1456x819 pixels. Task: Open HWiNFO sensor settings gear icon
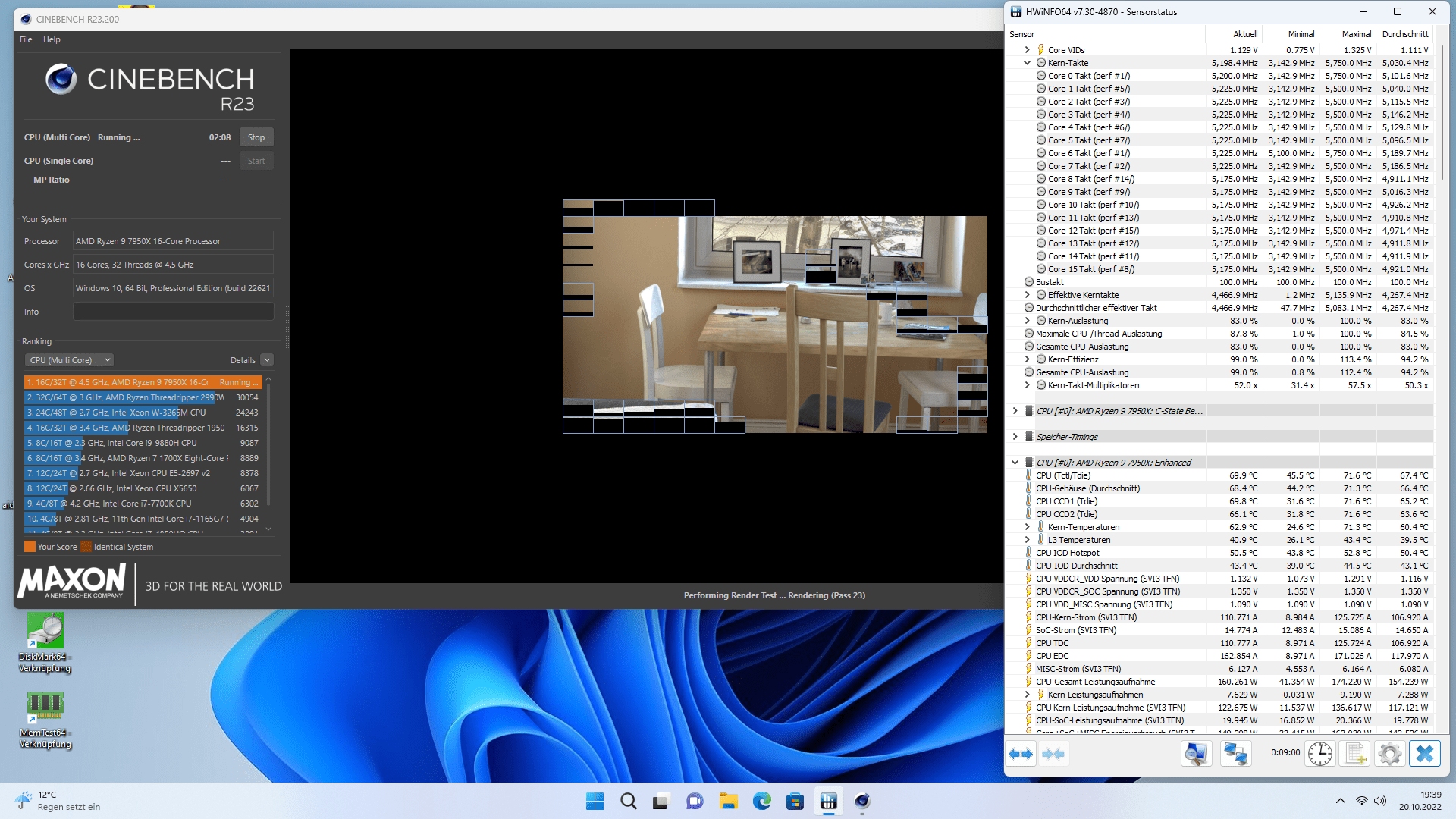1389,754
